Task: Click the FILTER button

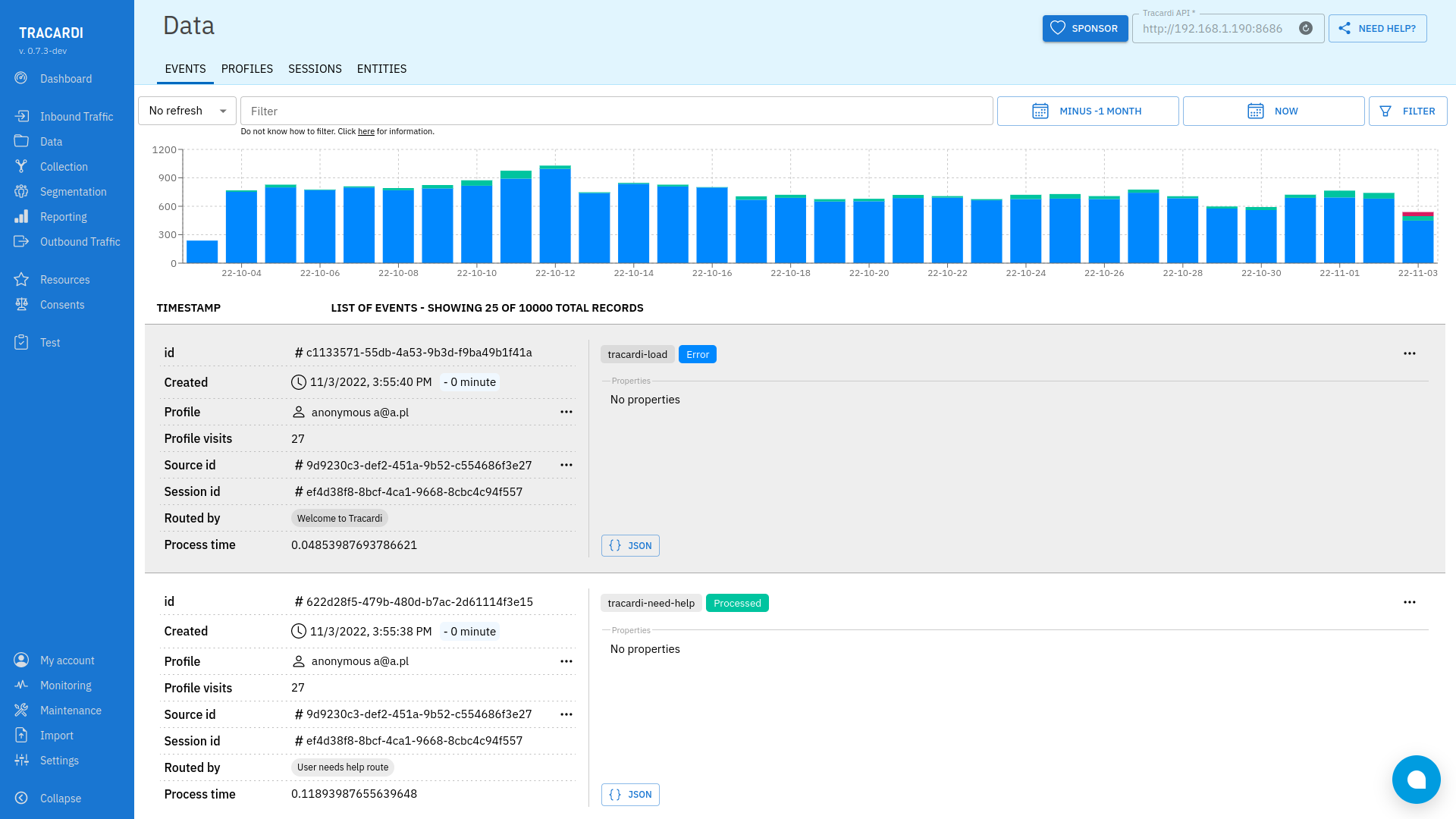Action: [x=1407, y=111]
